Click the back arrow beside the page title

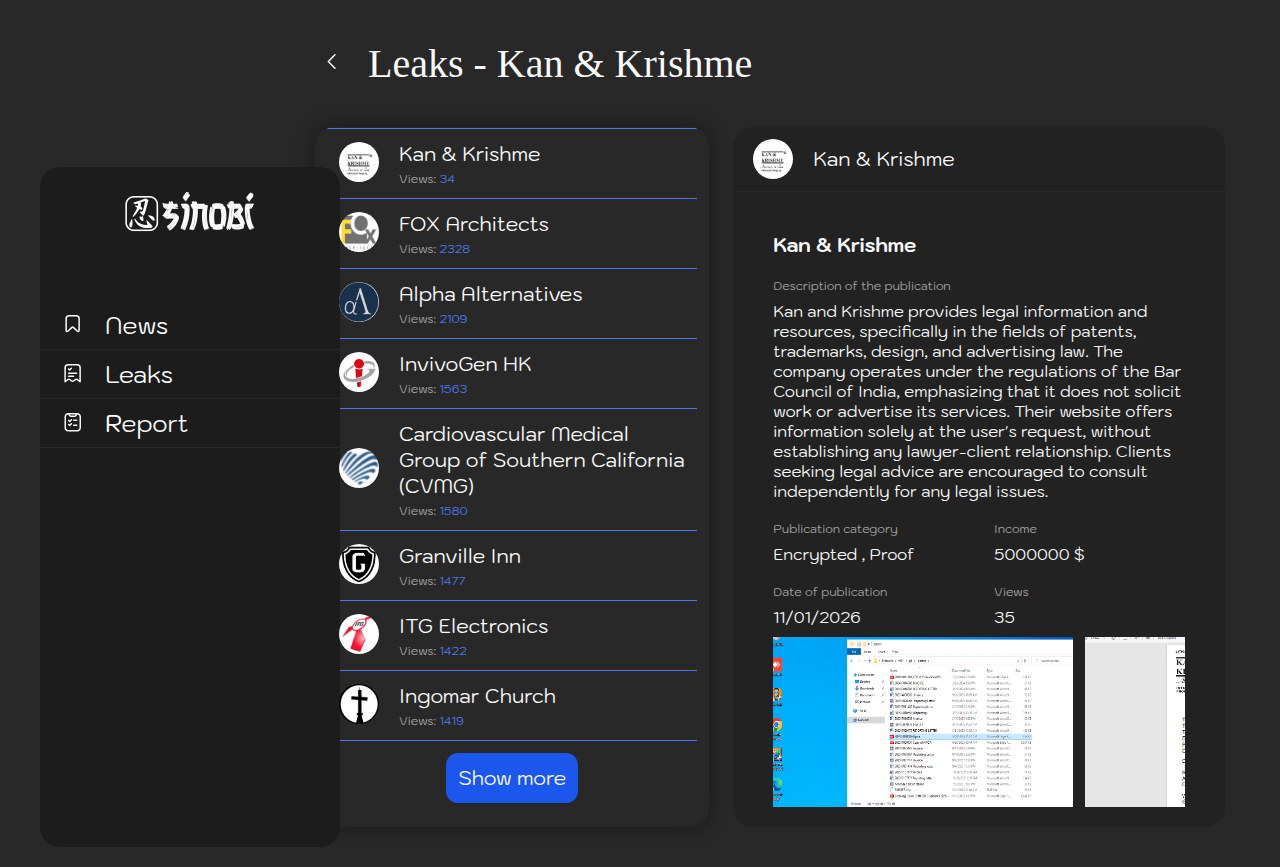tap(332, 62)
